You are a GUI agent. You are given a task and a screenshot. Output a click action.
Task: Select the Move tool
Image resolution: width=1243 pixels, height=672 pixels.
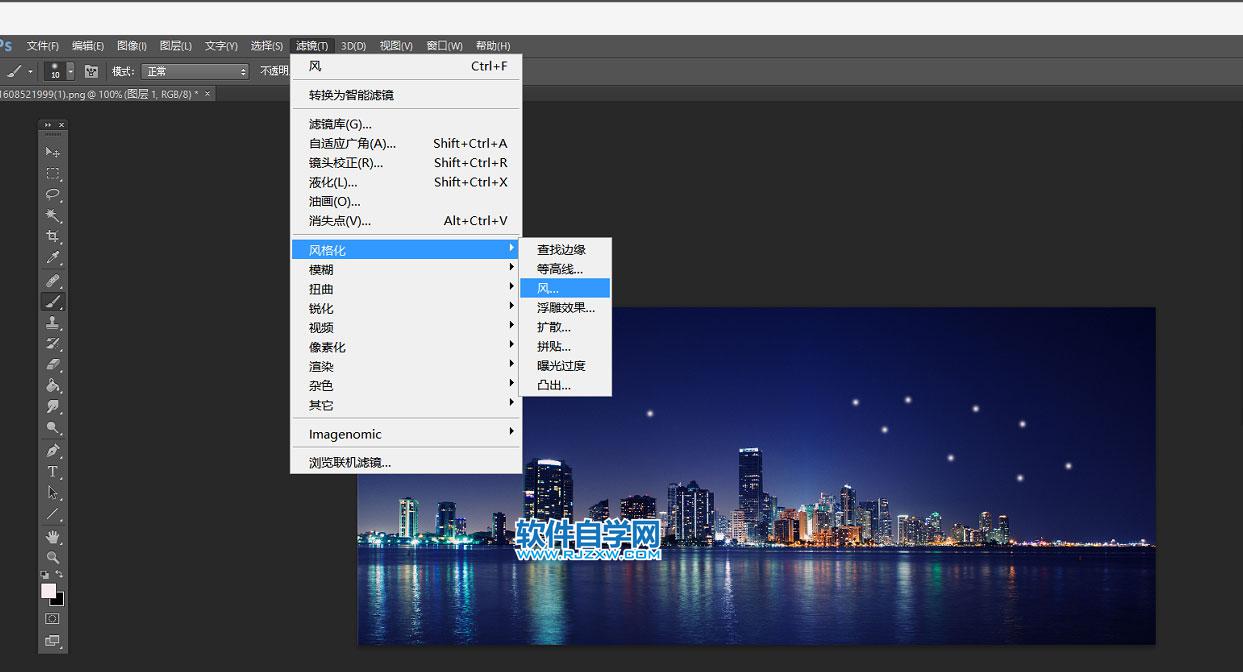[x=52, y=153]
